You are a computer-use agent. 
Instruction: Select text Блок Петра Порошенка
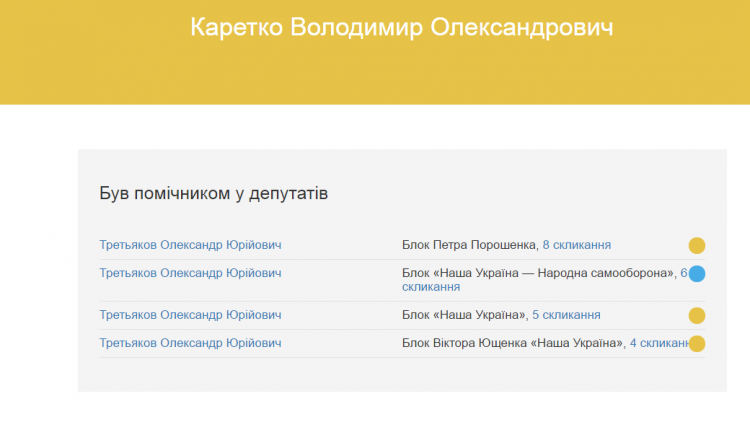pyautogui.click(x=469, y=245)
